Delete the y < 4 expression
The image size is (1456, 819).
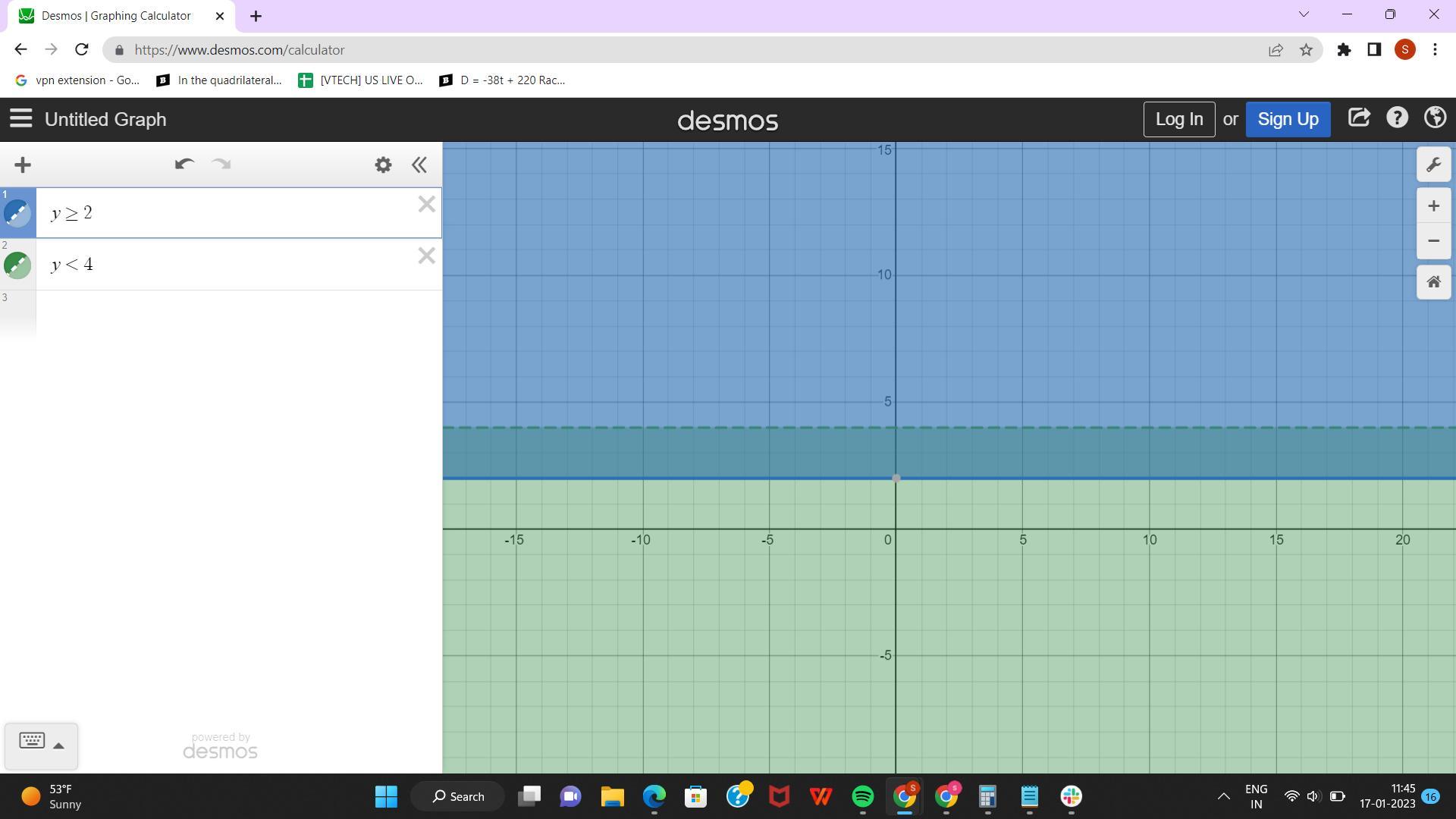coord(426,256)
